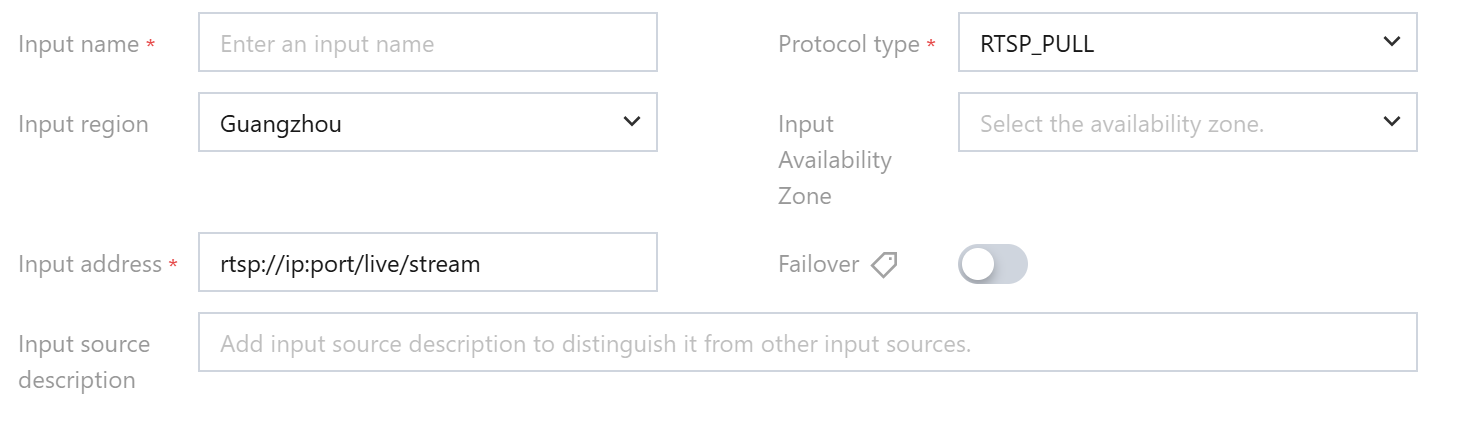This screenshot has width=1457, height=431.
Task: Click the "Input source description" label
Action: 84,361
